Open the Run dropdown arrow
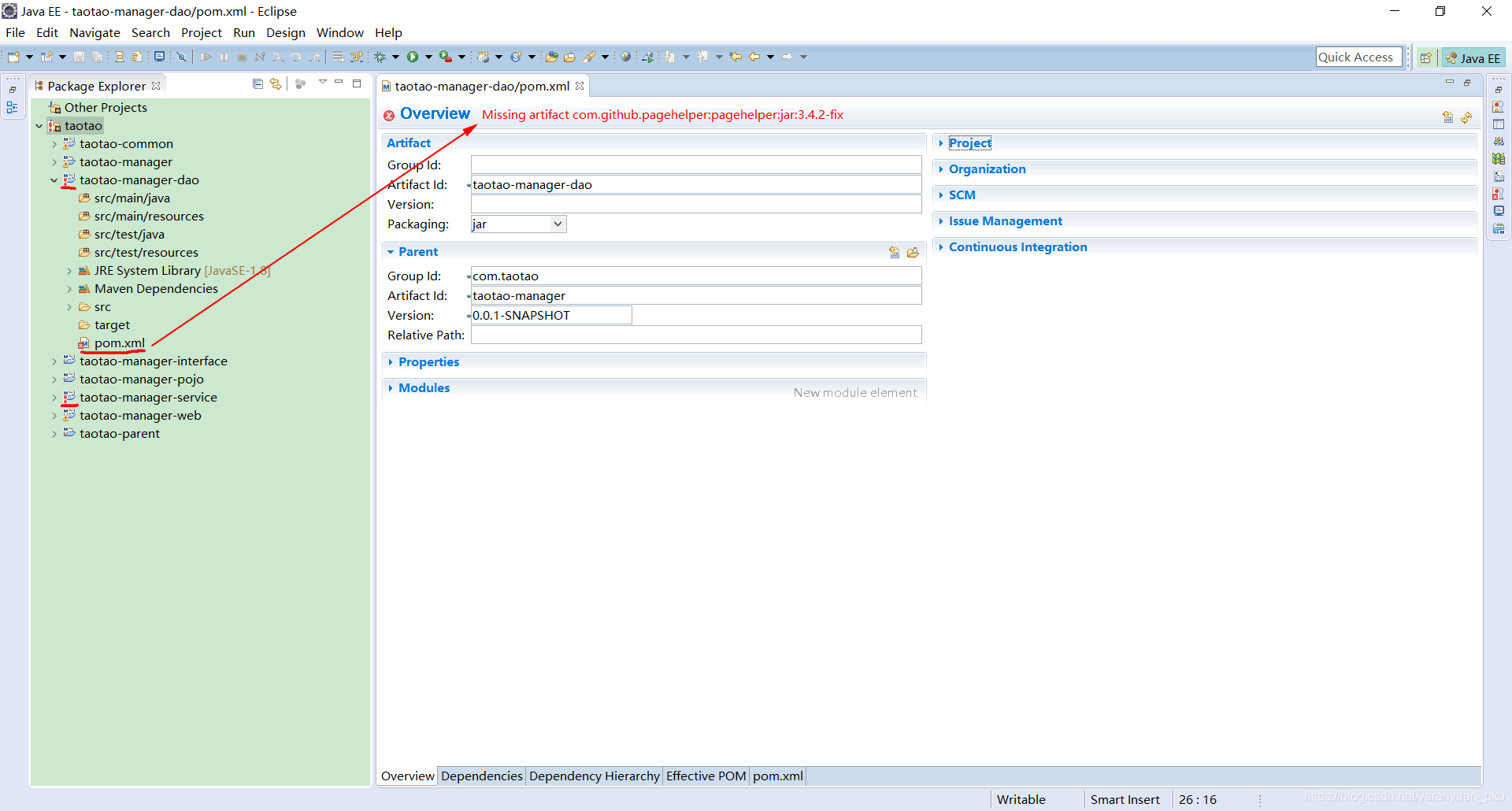Image resolution: width=1512 pixels, height=811 pixels. 428,57
